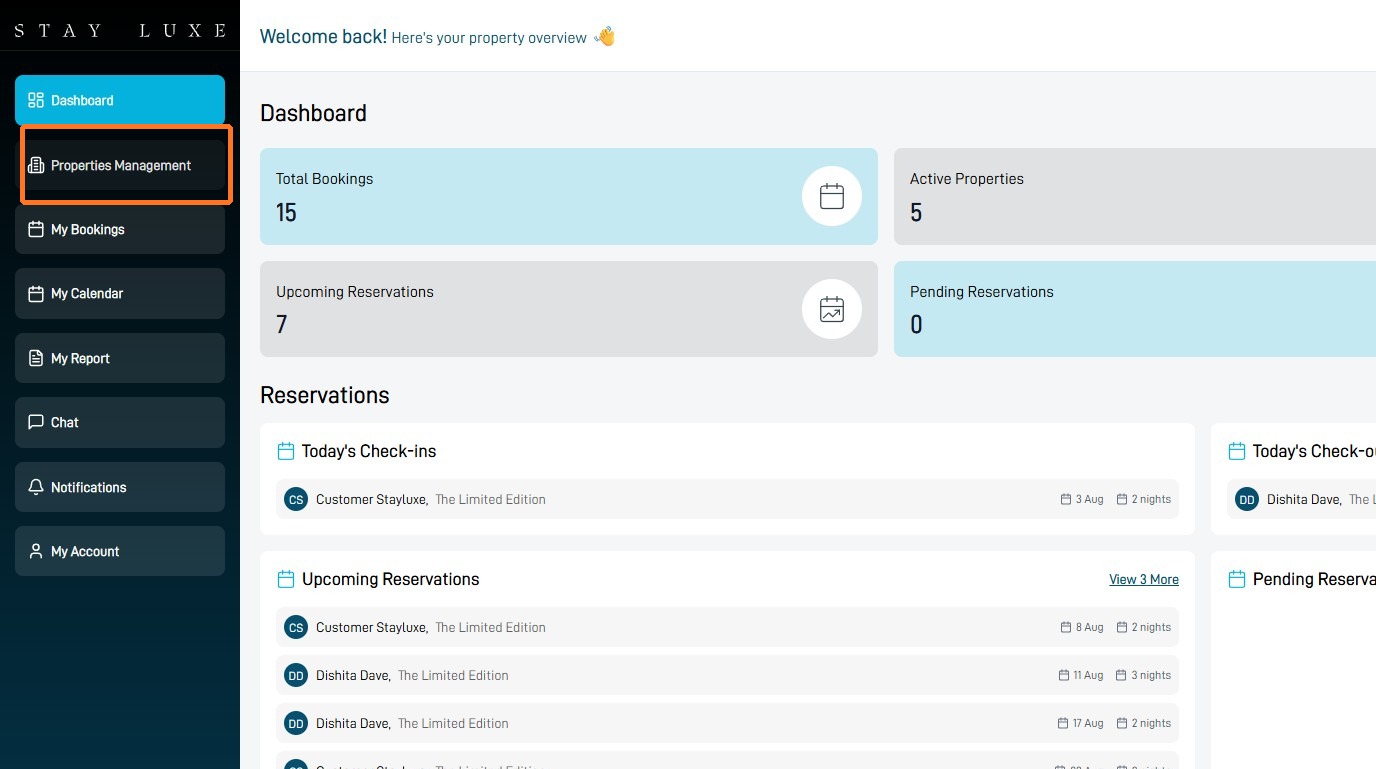The image size is (1376, 769).
Task: Open the Upcoming Reservations 7 card
Action: (569, 309)
